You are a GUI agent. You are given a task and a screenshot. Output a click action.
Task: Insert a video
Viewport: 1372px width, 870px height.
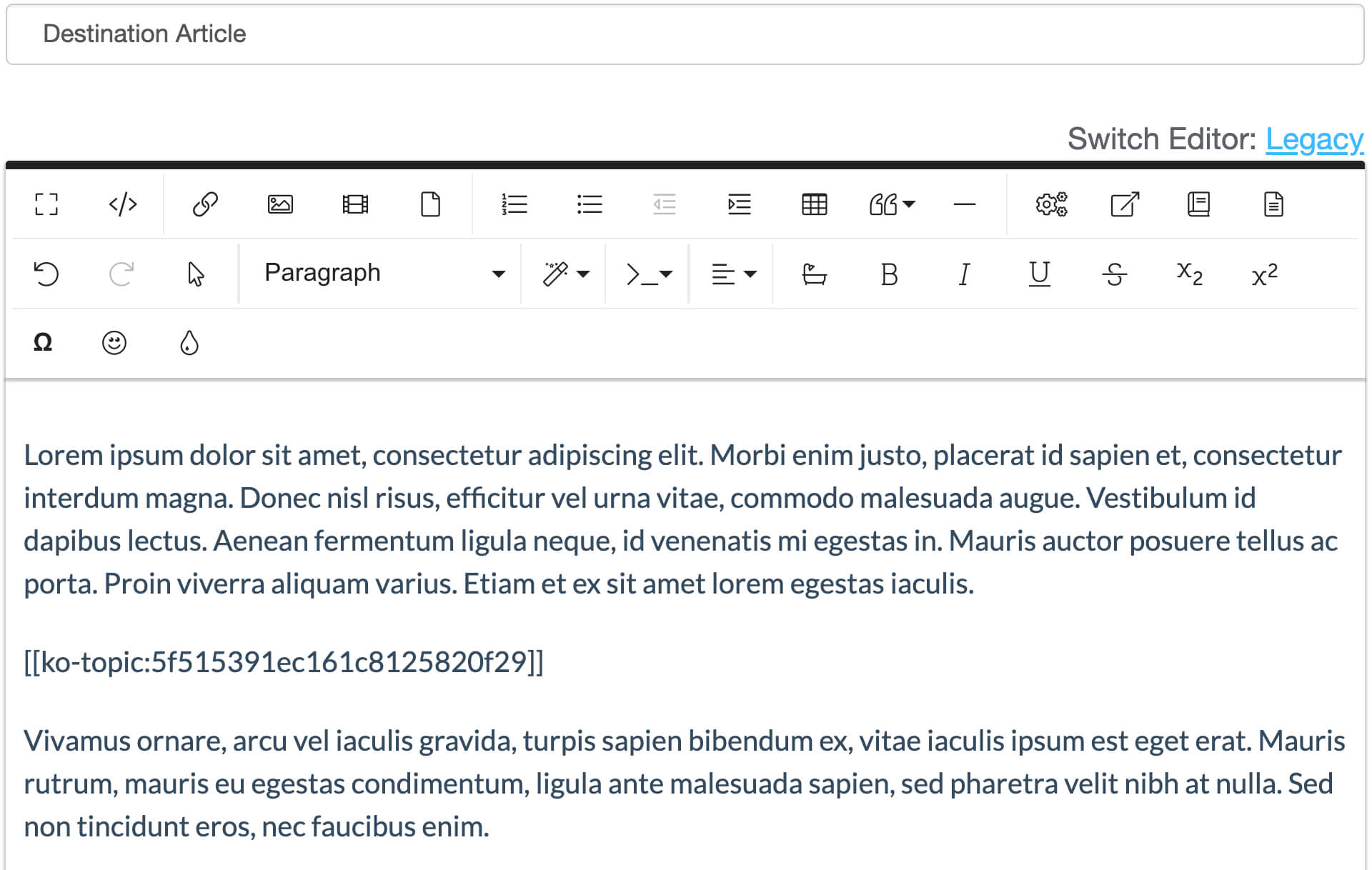click(355, 205)
